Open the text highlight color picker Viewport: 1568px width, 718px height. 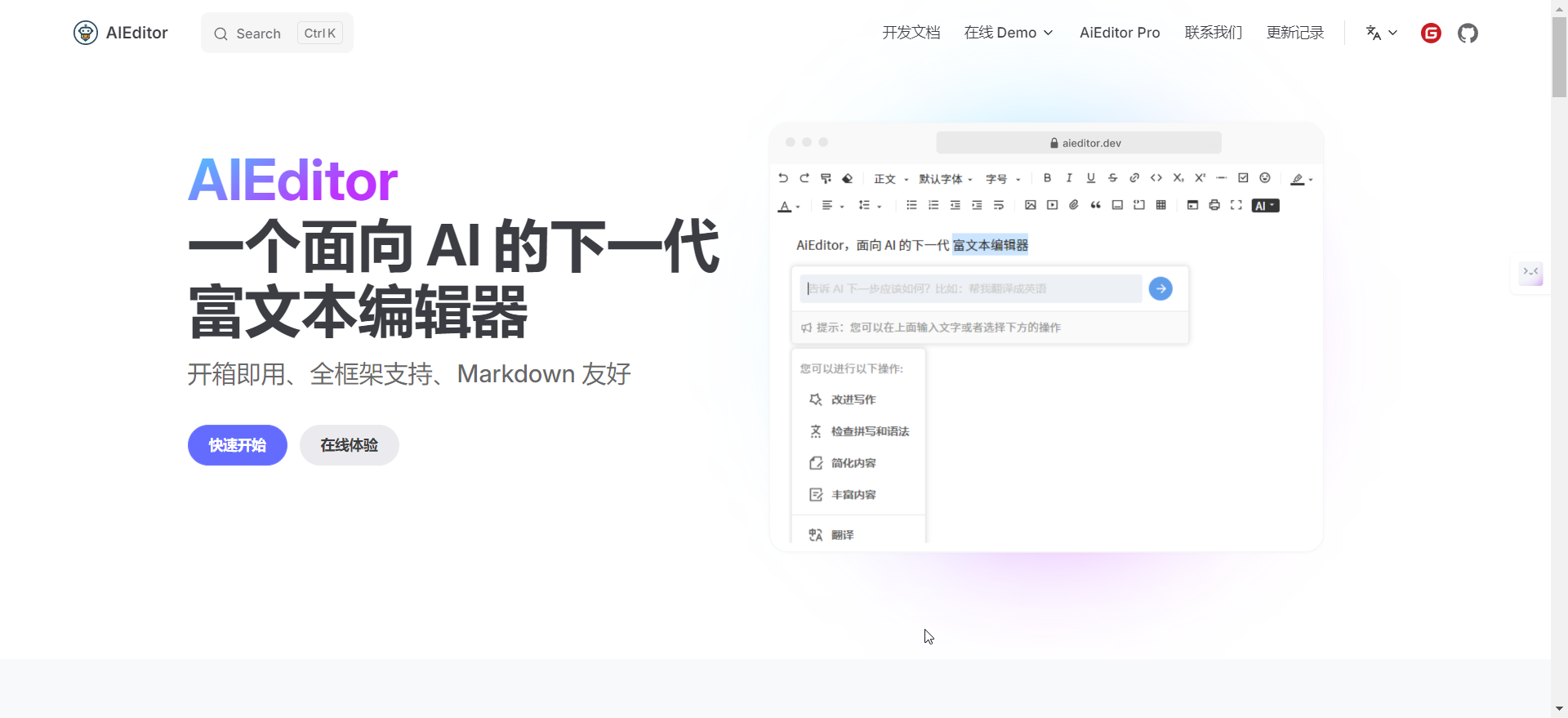[x=1301, y=179]
